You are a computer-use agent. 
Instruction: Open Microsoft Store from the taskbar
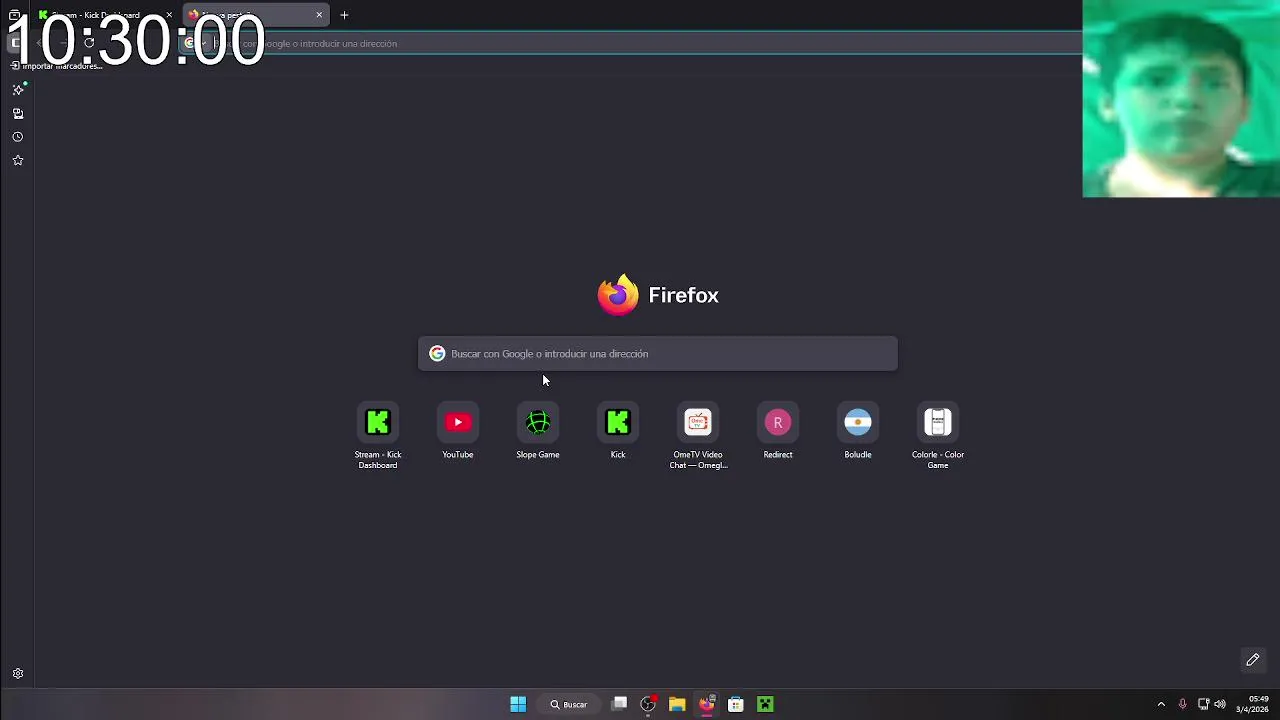point(736,704)
